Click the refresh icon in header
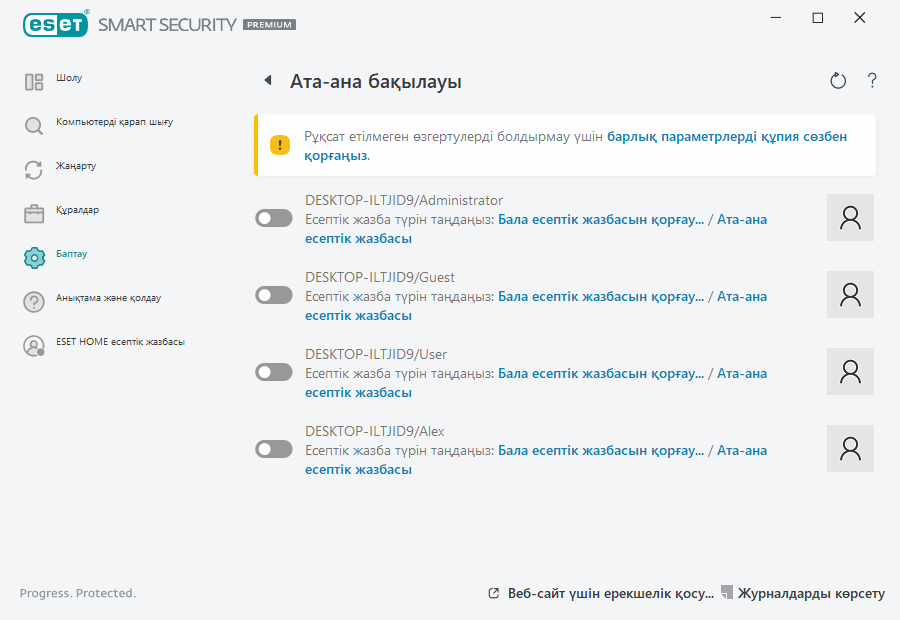900x620 pixels. 838,81
